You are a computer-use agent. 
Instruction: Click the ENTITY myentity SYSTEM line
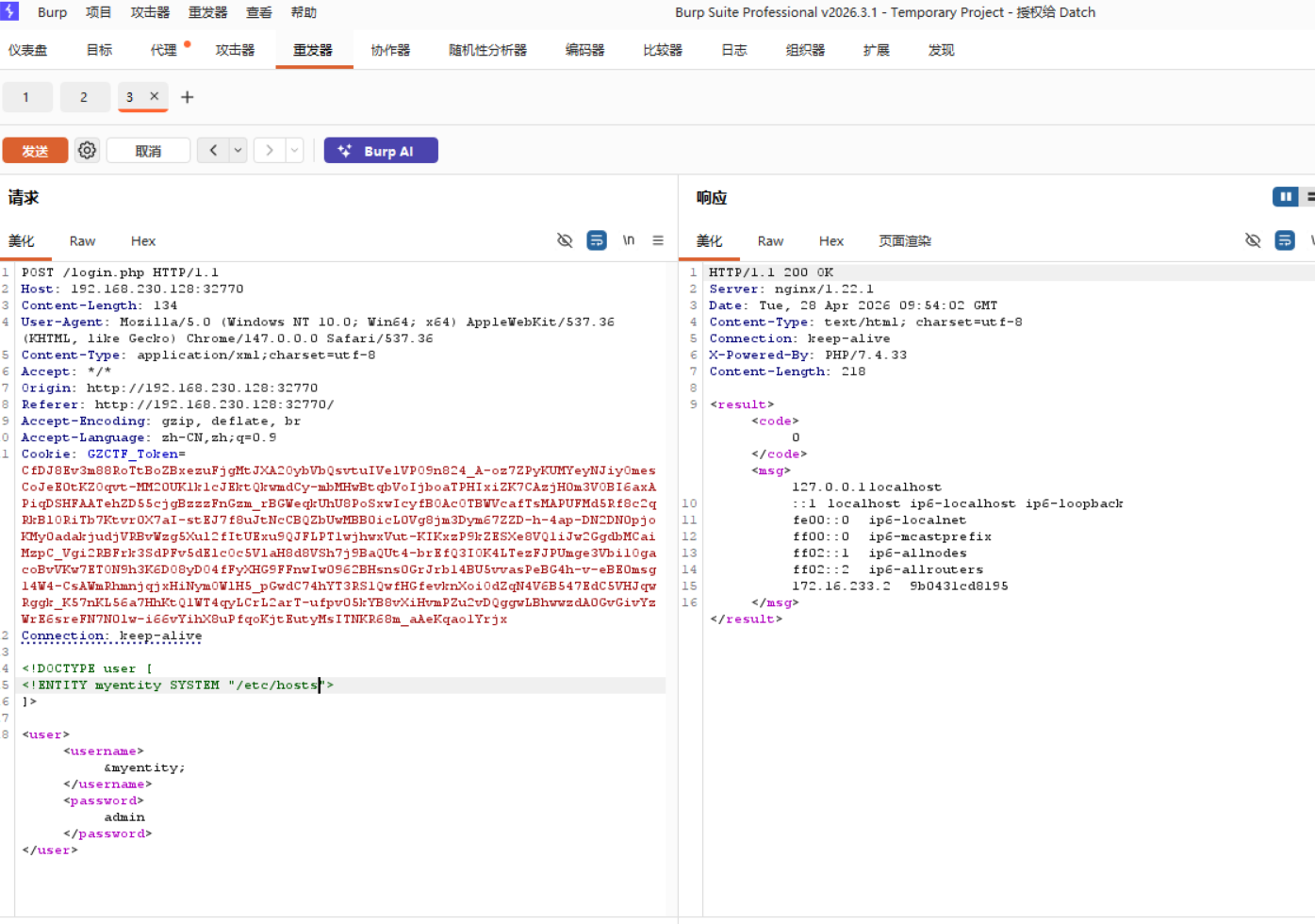(x=177, y=685)
